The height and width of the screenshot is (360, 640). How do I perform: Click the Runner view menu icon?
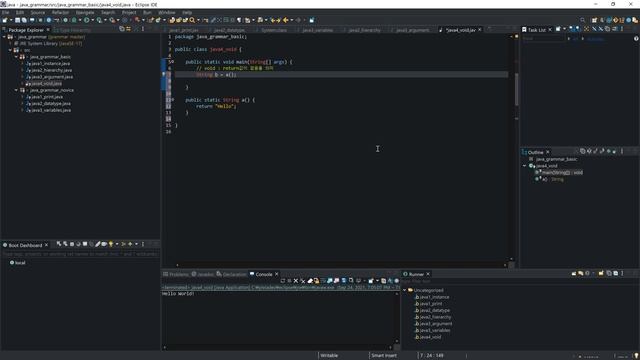(622, 273)
